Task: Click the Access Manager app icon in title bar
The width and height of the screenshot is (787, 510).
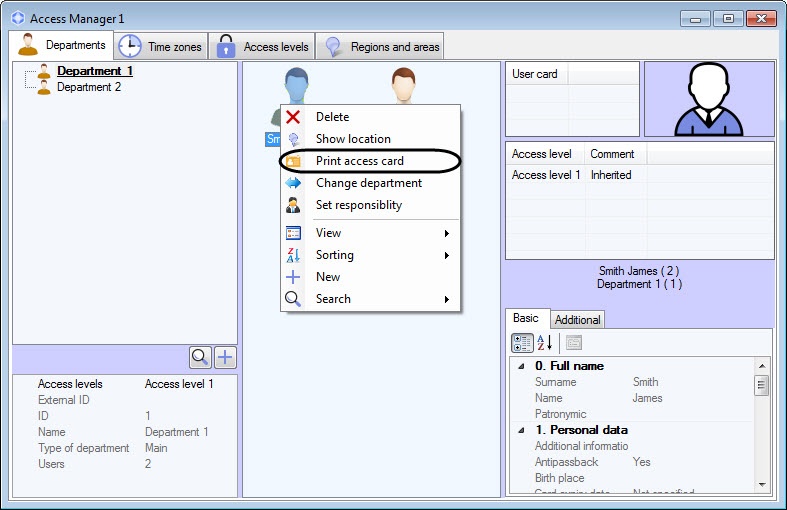Action: pyautogui.click(x=18, y=19)
